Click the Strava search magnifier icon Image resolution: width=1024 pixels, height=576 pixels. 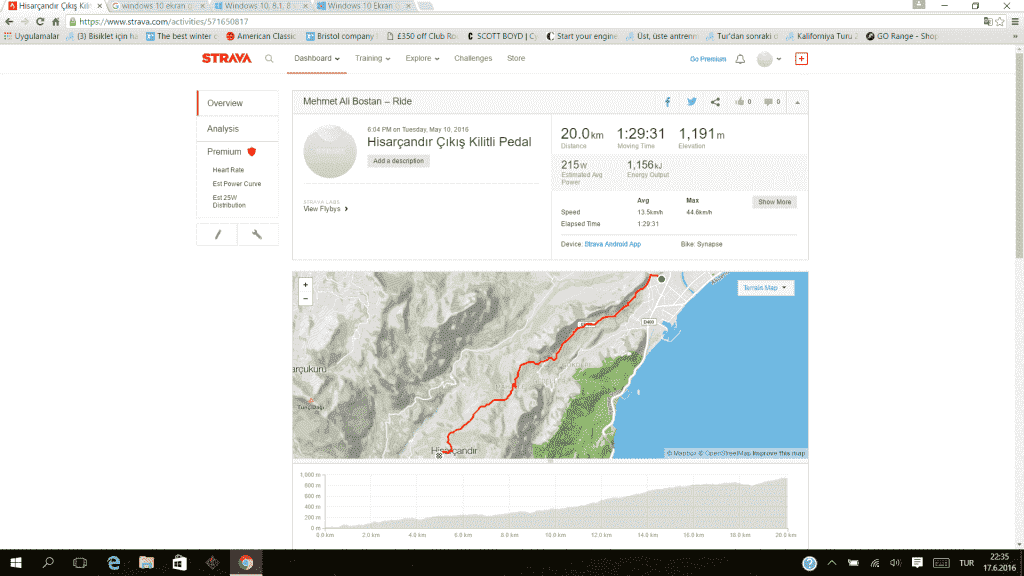pyautogui.click(x=269, y=59)
